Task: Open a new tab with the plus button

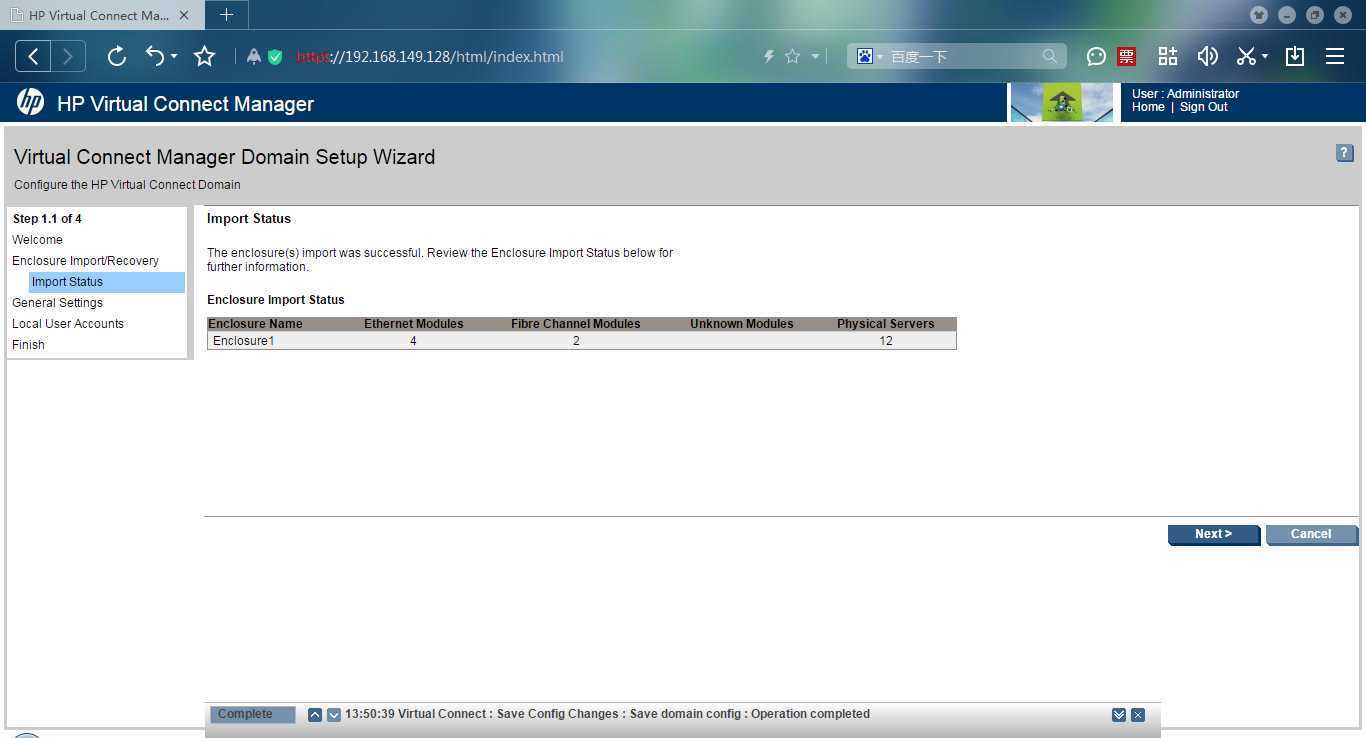Action: click(227, 15)
